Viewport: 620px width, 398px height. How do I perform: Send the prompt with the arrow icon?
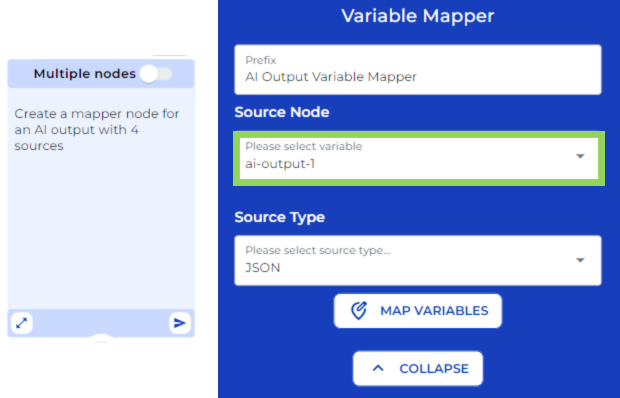coord(180,323)
